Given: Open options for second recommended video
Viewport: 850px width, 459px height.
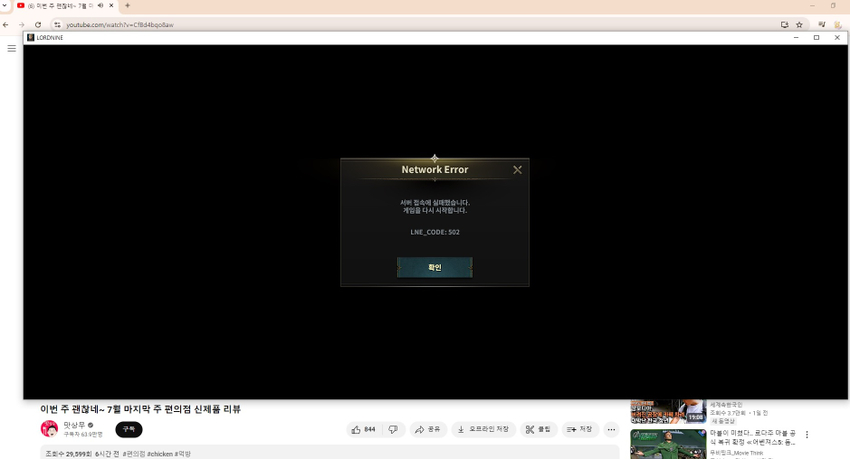Looking at the screenshot, I should (807, 435).
